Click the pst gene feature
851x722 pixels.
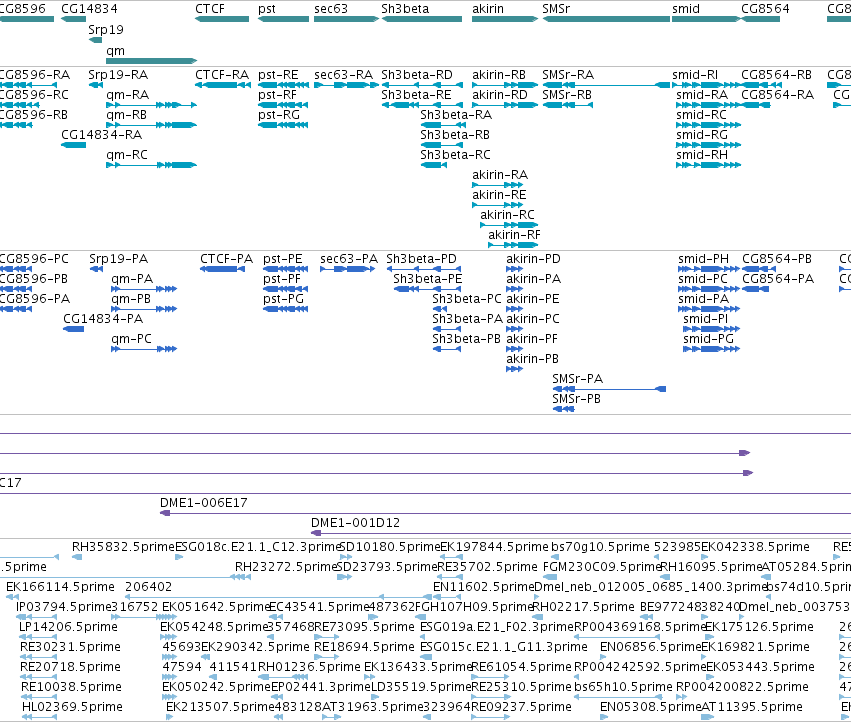click(283, 19)
